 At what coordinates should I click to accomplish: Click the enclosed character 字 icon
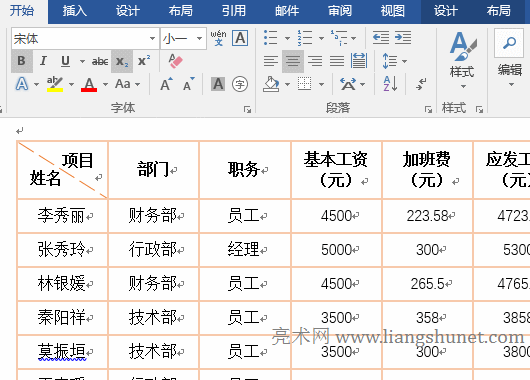(240, 84)
